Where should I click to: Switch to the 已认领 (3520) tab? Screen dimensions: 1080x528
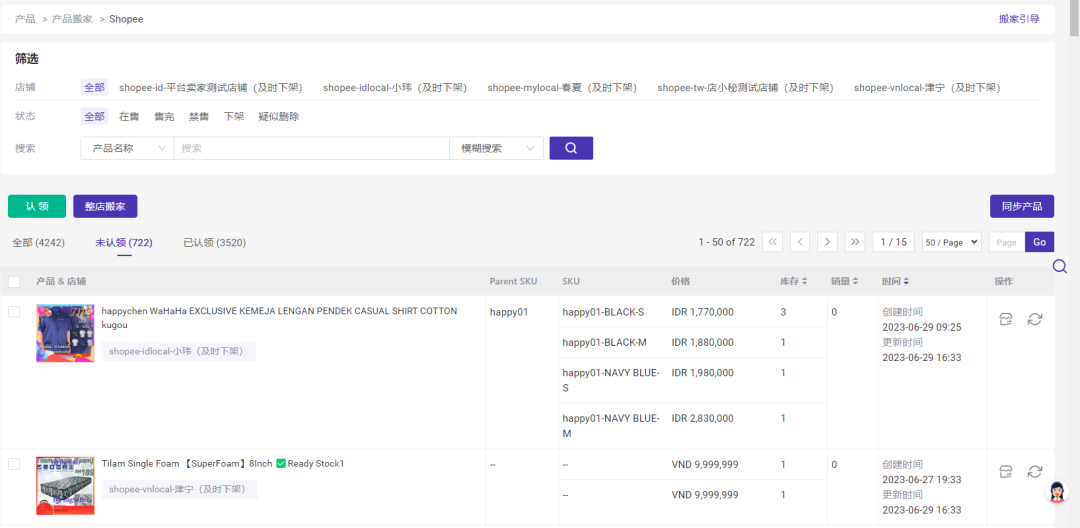[214, 243]
